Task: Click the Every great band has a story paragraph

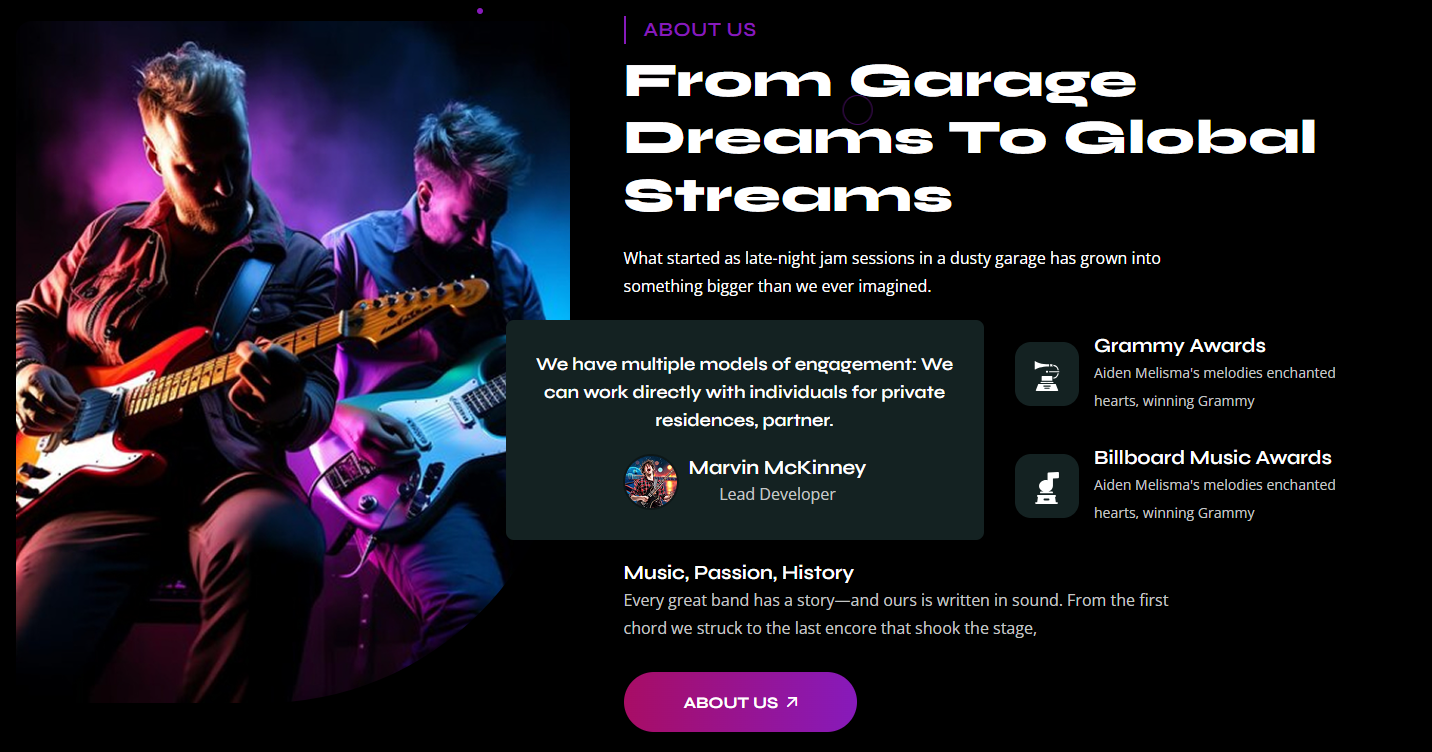Action: 896,614
